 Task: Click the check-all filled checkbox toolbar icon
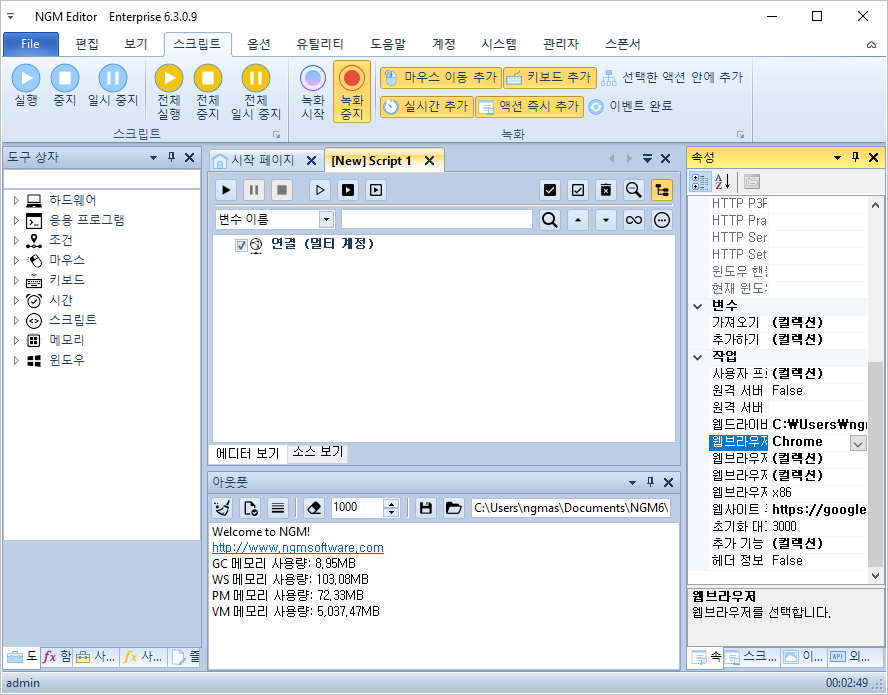pos(549,190)
